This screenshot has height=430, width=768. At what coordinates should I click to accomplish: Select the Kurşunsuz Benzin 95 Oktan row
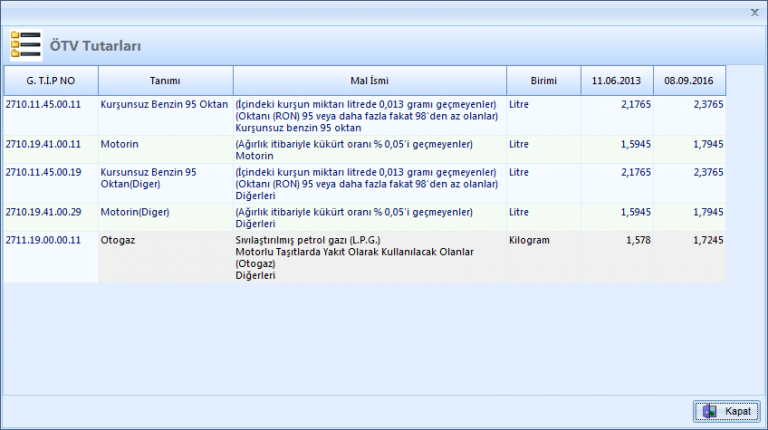tap(165, 103)
